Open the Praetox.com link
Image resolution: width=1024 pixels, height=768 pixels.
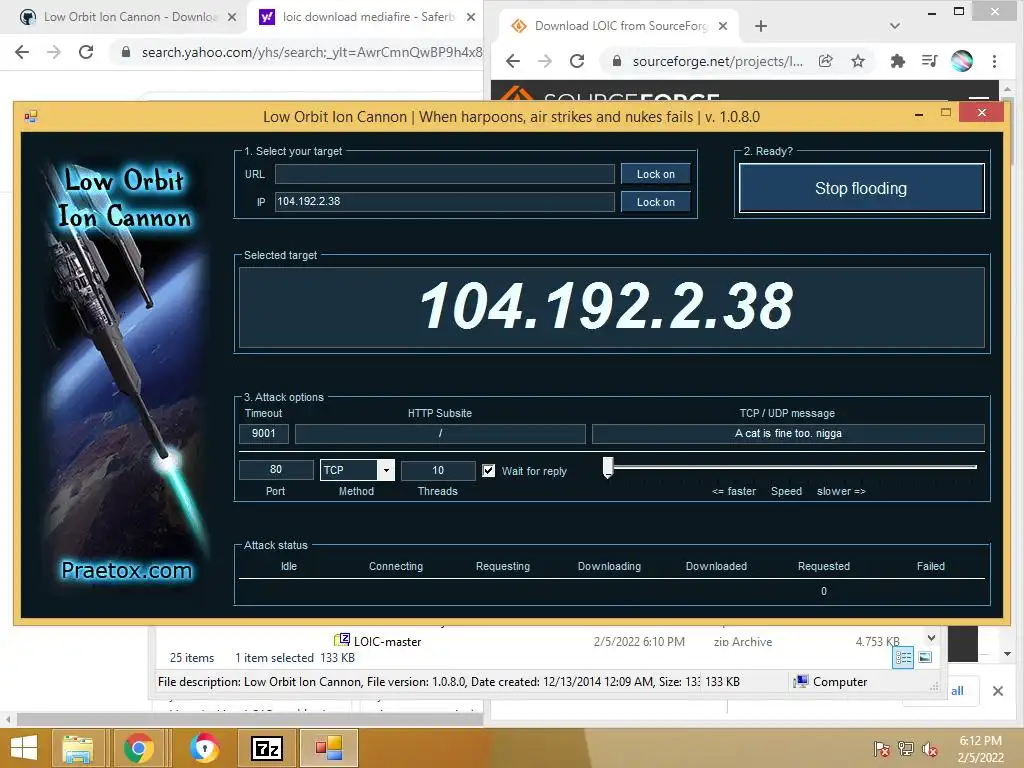pyautogui.click(x=127, y=570)
